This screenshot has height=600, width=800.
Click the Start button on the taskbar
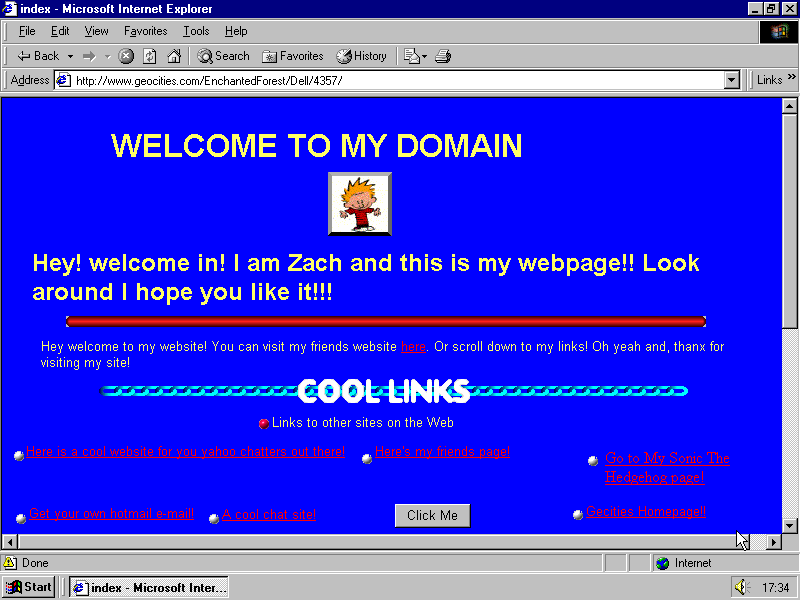29,587
